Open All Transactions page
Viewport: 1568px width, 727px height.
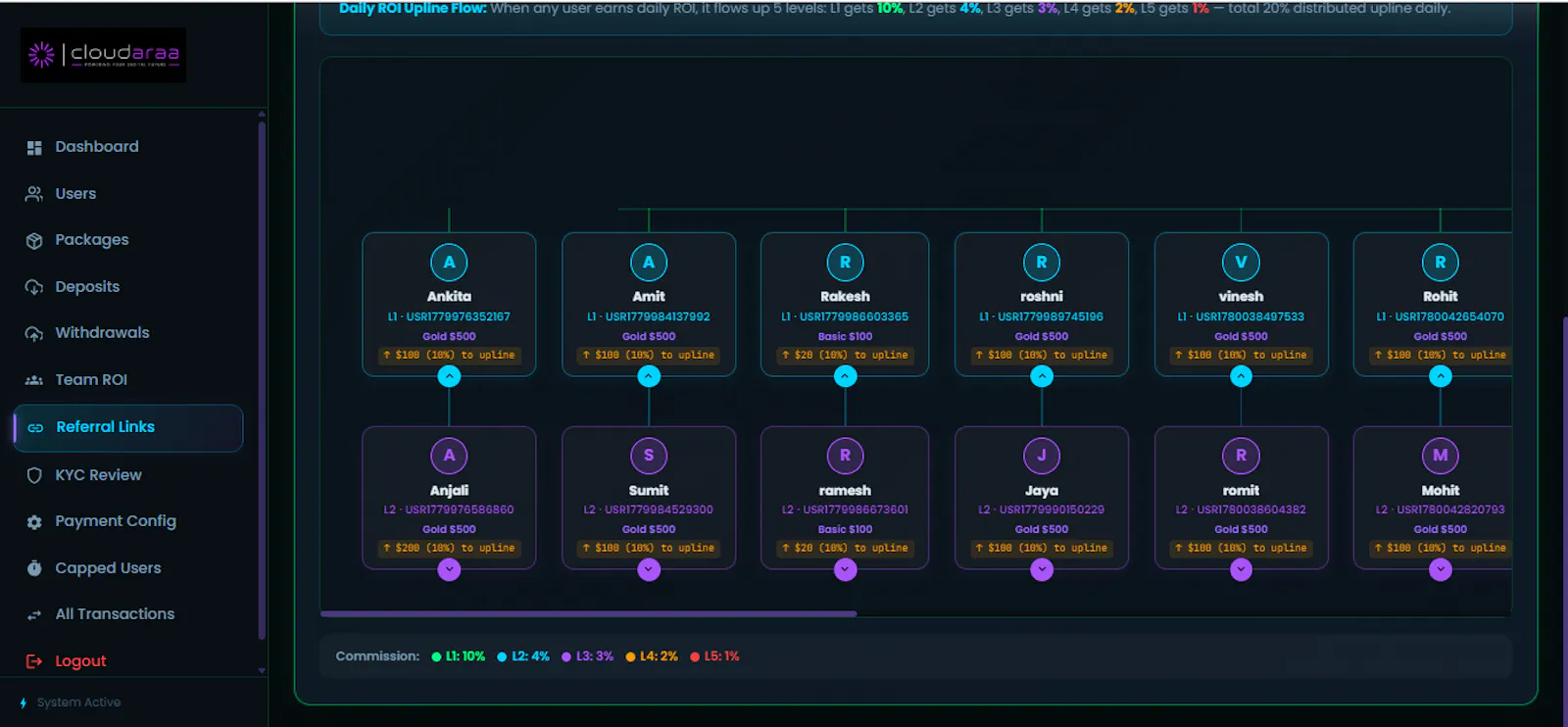[128, 614]
